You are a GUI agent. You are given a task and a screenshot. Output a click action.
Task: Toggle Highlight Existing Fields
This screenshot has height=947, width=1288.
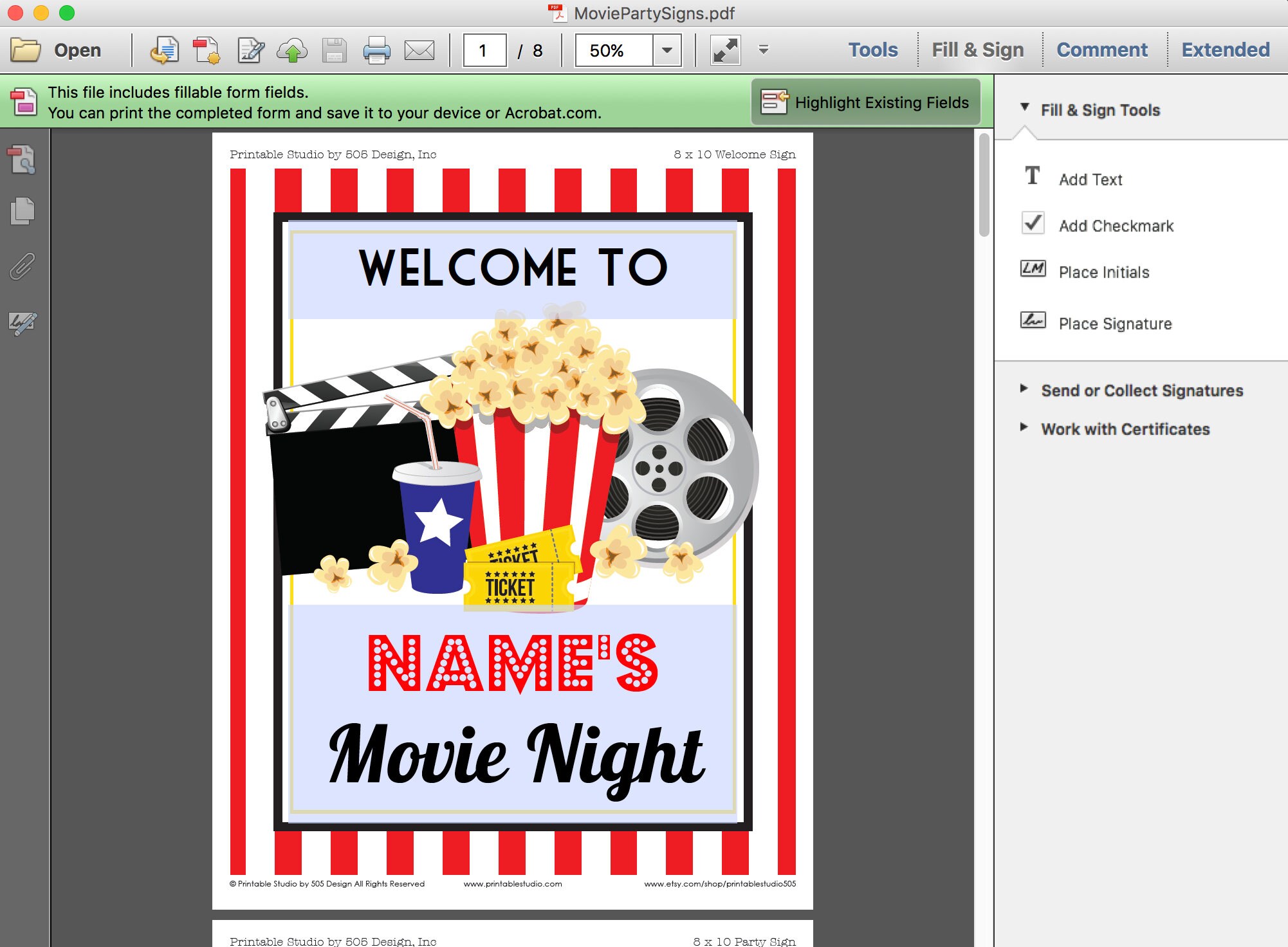click(865, 102)
